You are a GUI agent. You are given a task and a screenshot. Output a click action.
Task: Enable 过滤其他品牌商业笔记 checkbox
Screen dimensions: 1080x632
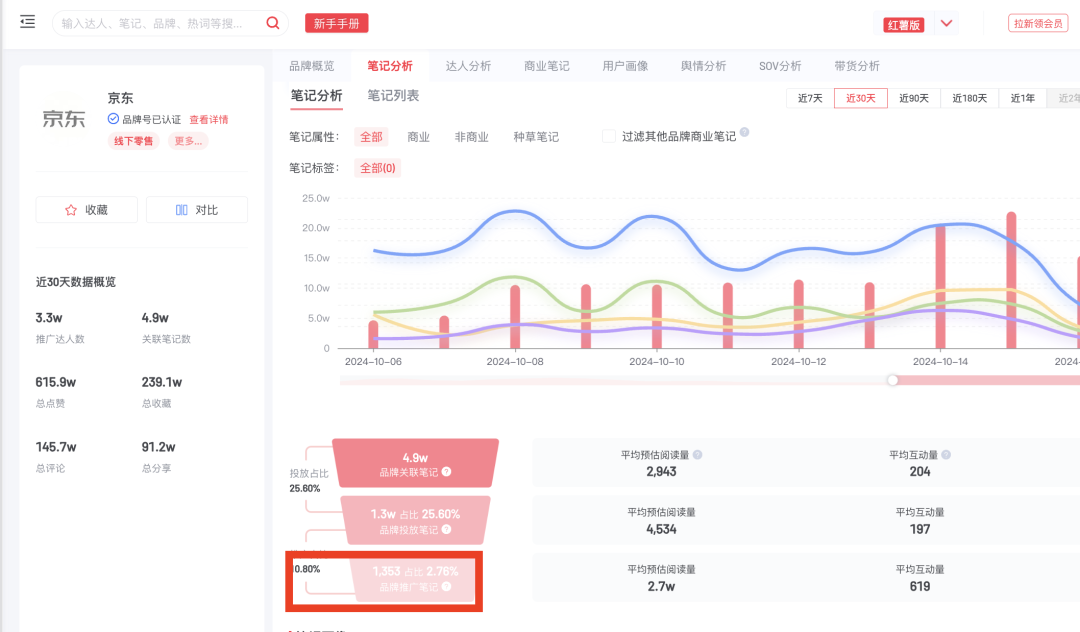pos(609,135)
